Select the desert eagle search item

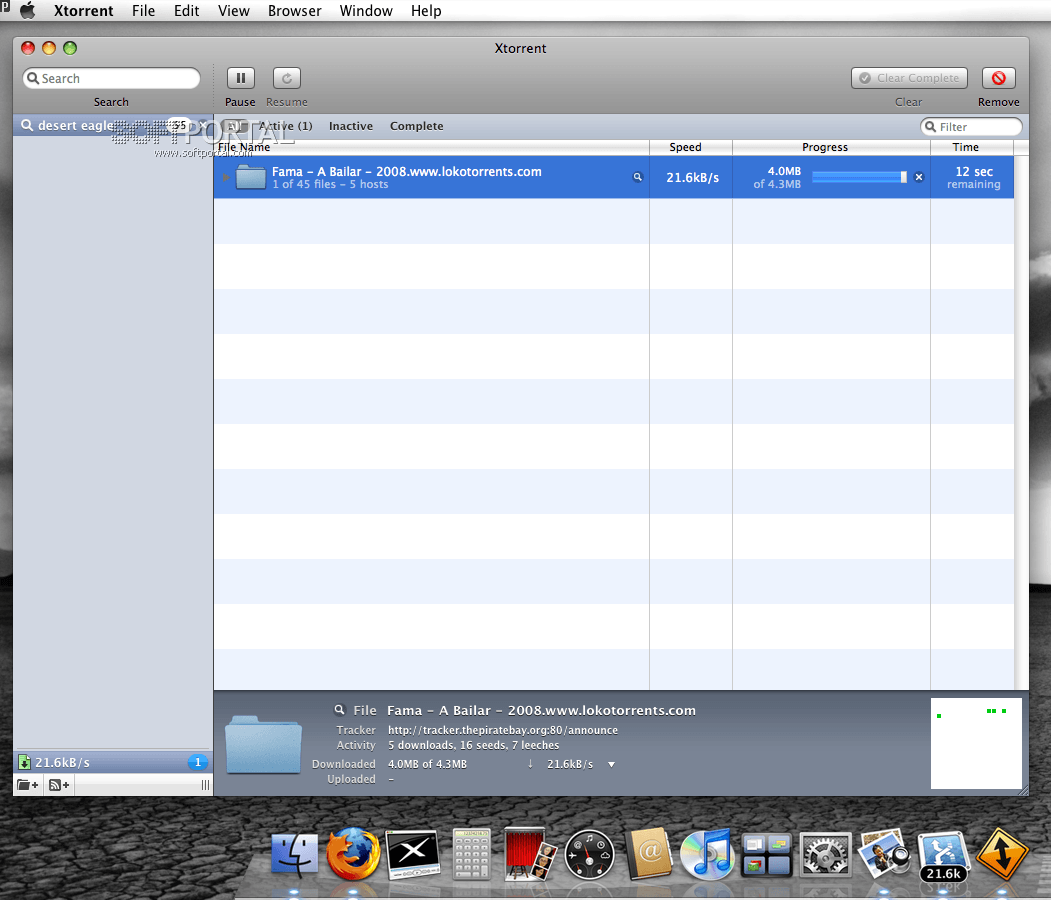click(x=113, y=125)
